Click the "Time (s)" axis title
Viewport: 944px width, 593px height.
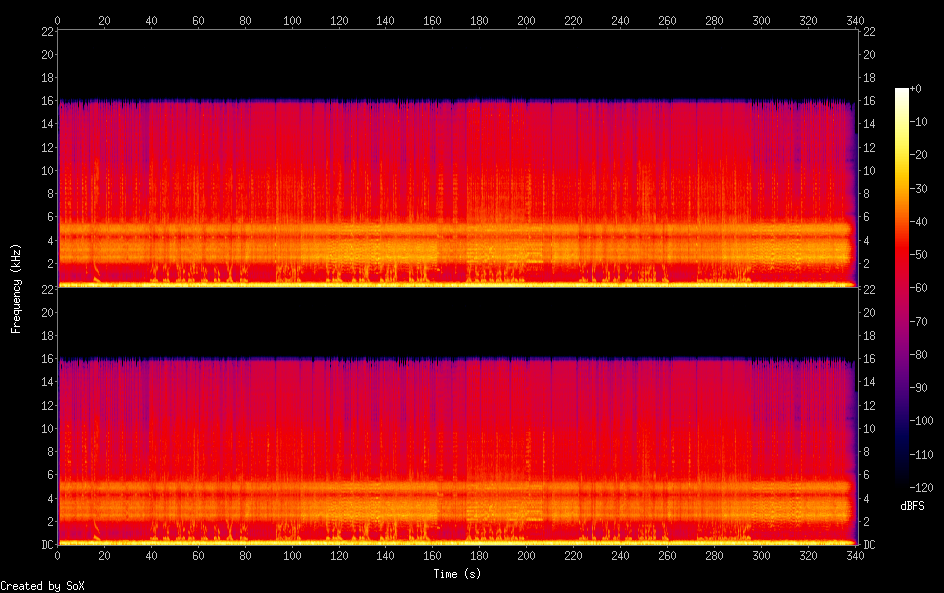click(457, 574)
